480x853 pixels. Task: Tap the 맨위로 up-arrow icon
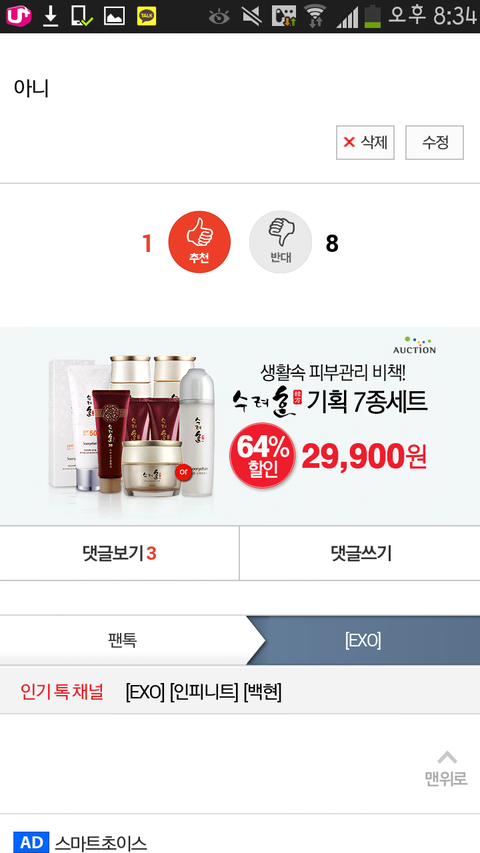click(x=447, y=758)
